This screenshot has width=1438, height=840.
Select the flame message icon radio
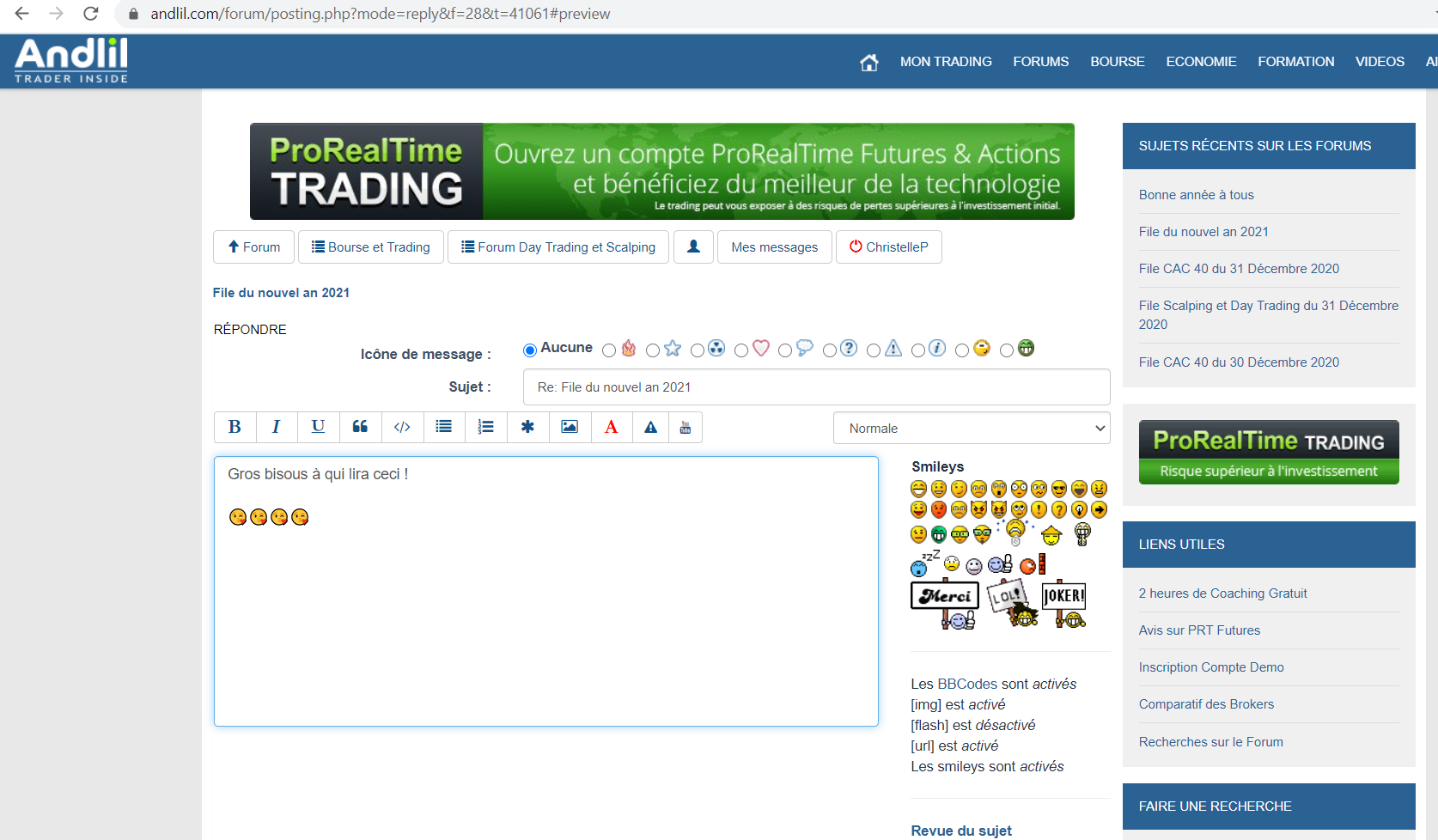coord(609,350)
